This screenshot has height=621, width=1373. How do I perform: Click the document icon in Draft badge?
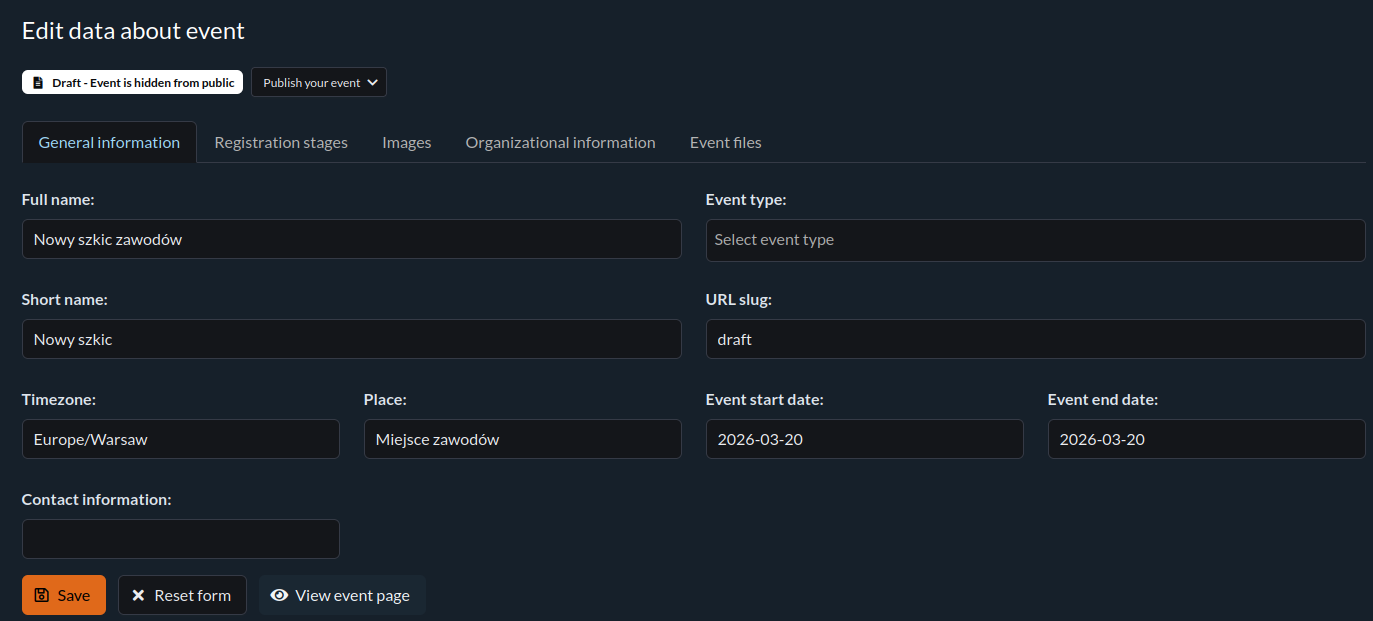[38, 83]
